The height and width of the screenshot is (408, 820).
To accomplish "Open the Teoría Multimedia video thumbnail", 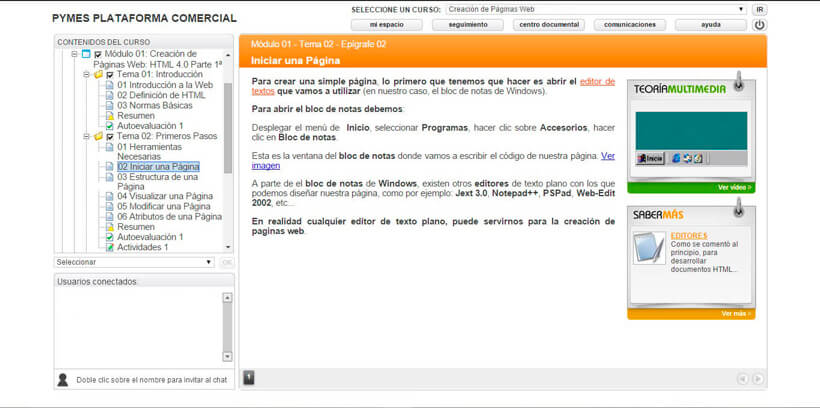I will click(691, 138).
